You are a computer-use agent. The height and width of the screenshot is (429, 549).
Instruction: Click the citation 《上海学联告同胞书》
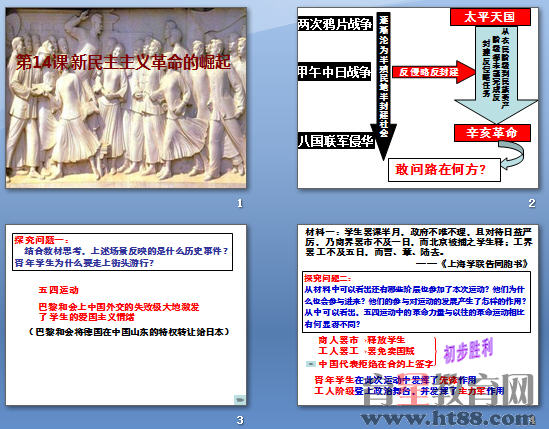click(485, 264)
